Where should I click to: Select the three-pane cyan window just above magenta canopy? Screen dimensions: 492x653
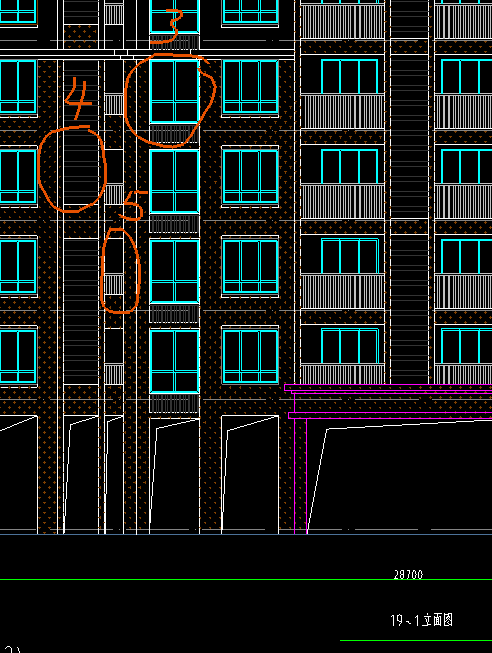point(350,346)
